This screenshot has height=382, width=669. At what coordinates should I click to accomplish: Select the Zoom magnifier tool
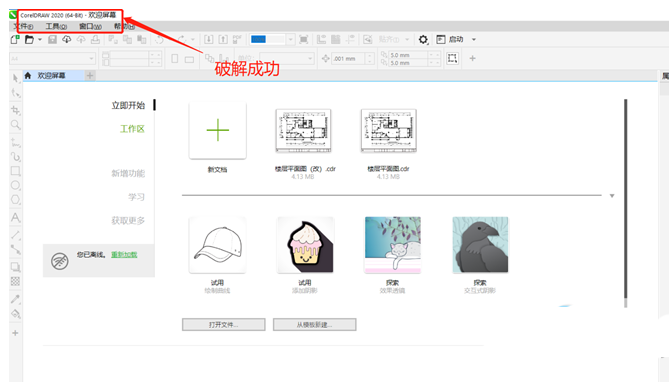coord(15,125)
